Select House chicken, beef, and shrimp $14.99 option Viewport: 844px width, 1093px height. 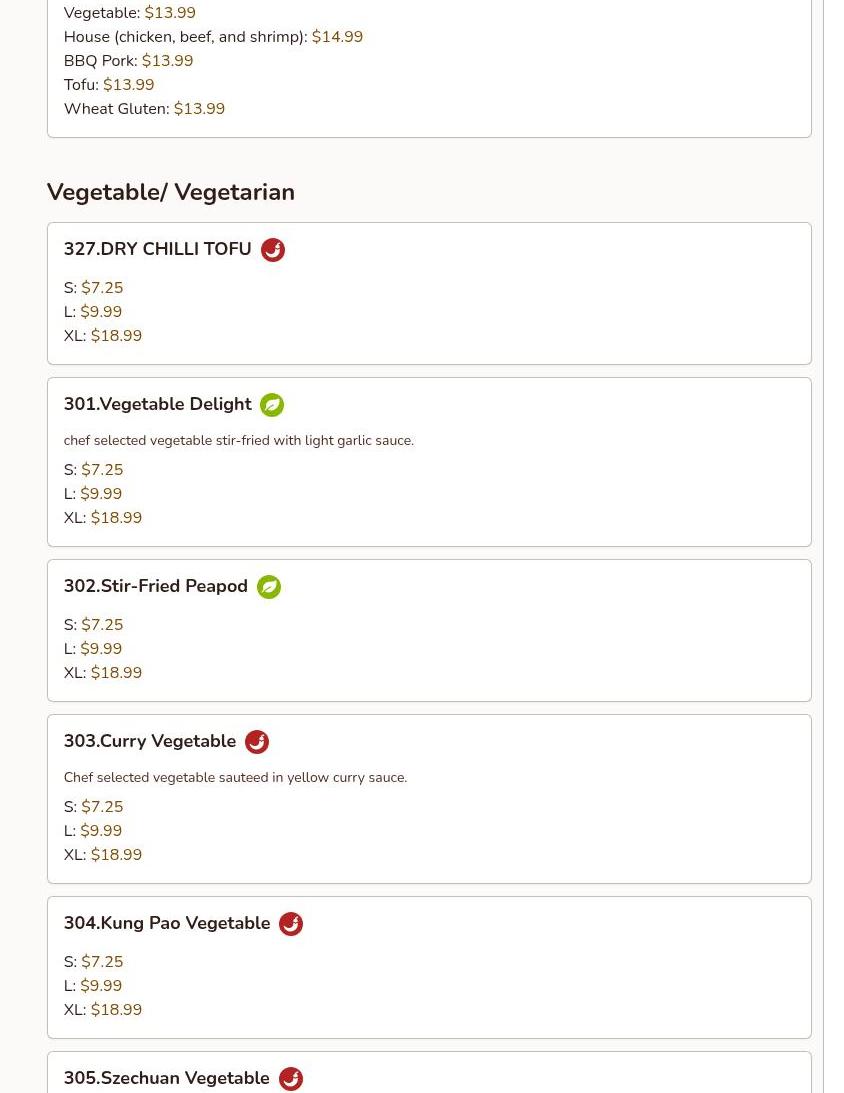(x=213, y=37)
